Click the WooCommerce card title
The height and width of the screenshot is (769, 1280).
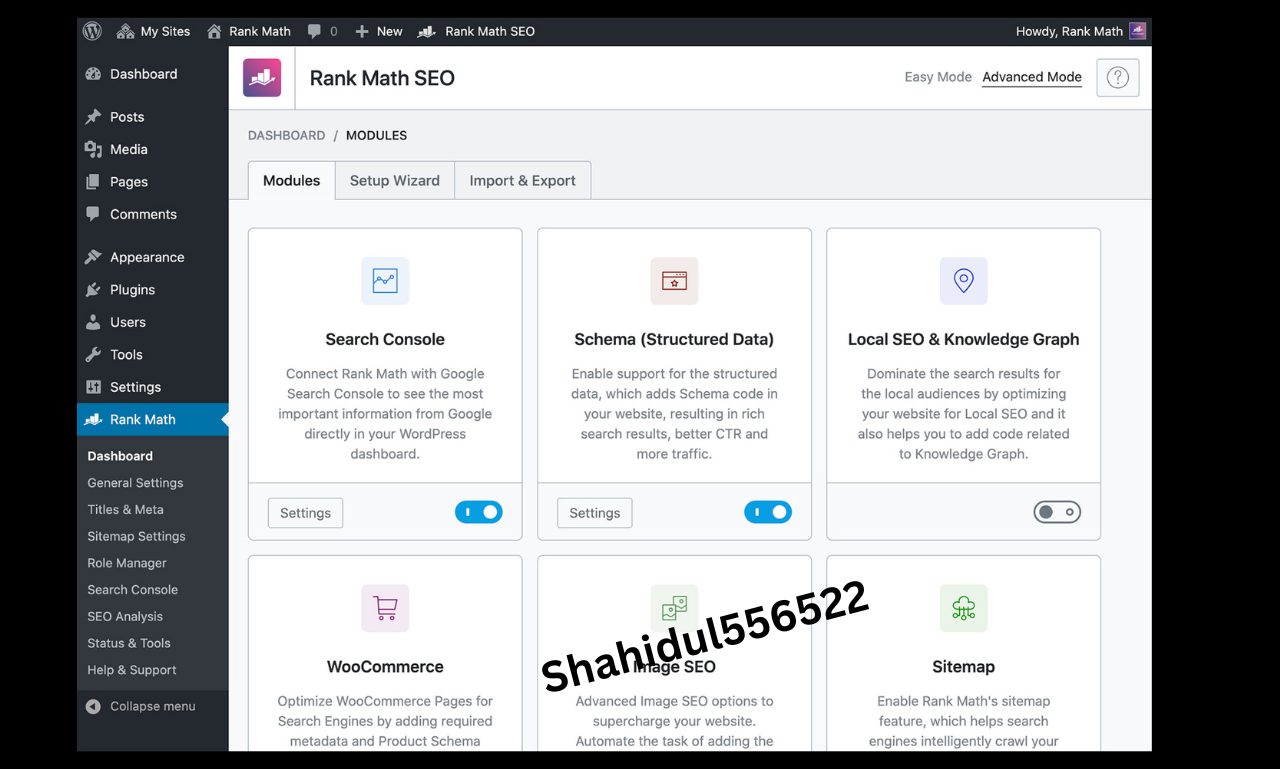point(385,667)
